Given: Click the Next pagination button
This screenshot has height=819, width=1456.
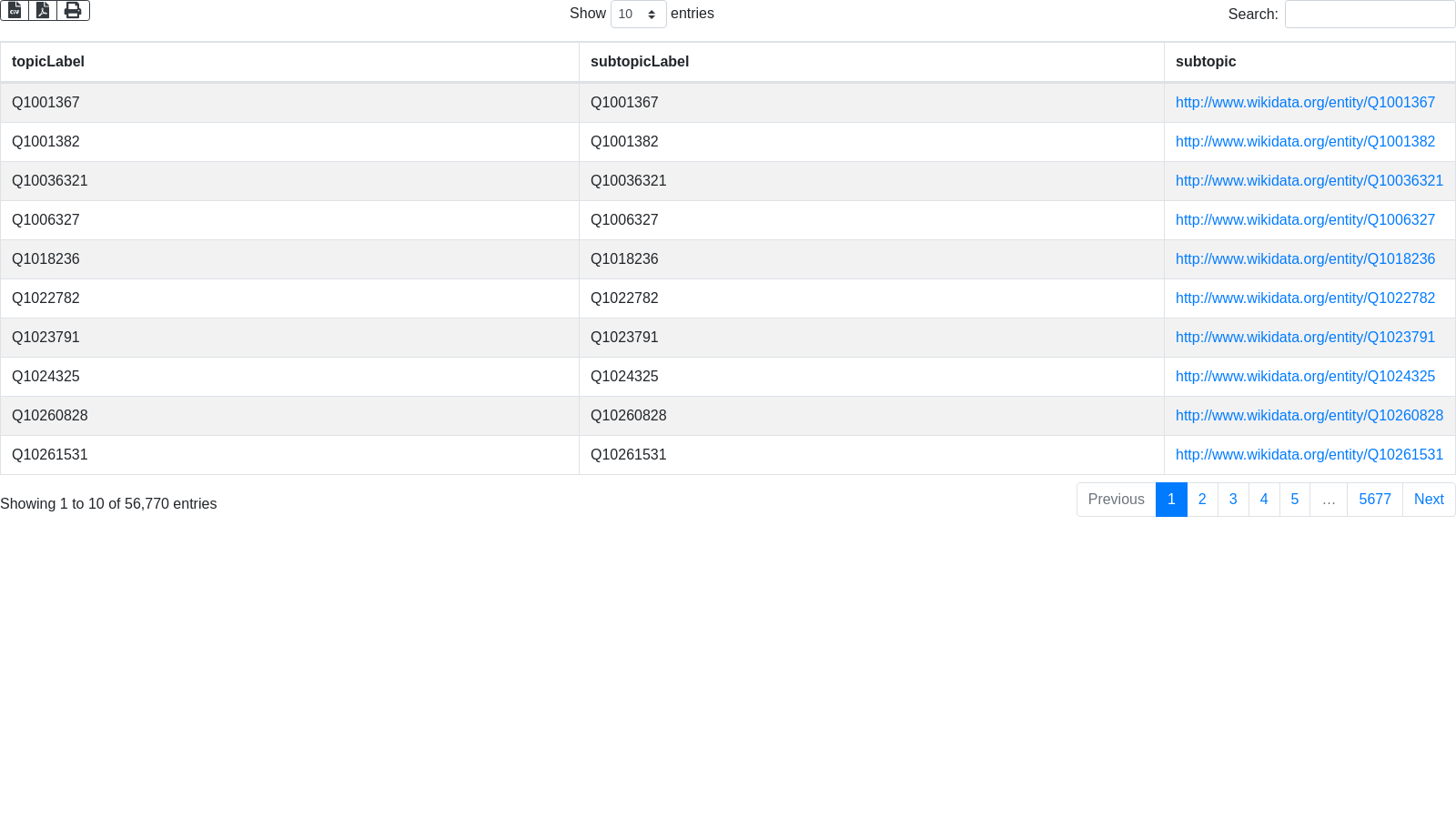Looking at the screenshot, I should 1429,500.
